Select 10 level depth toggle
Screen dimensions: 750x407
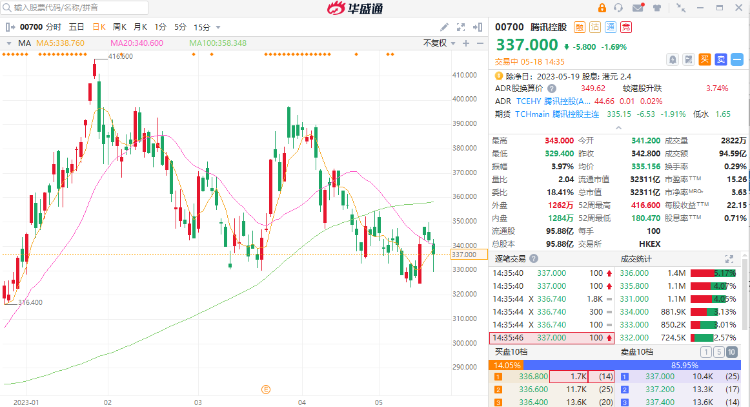pos(732,352)
